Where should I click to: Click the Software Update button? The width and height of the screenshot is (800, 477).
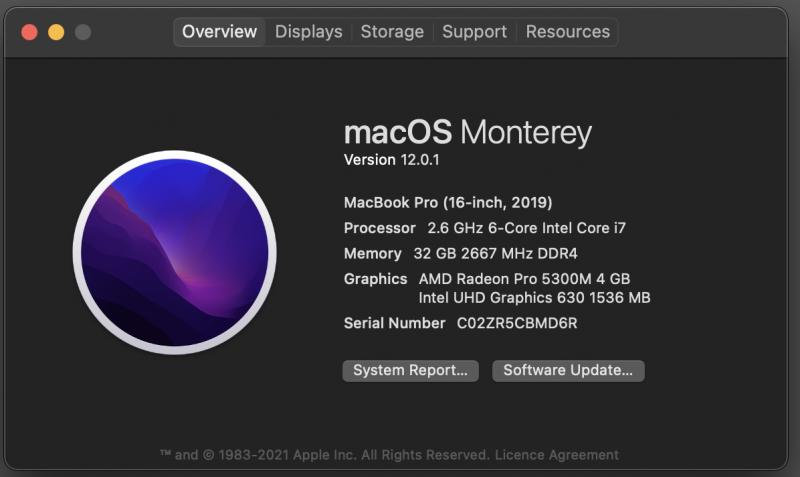[568, 370]
